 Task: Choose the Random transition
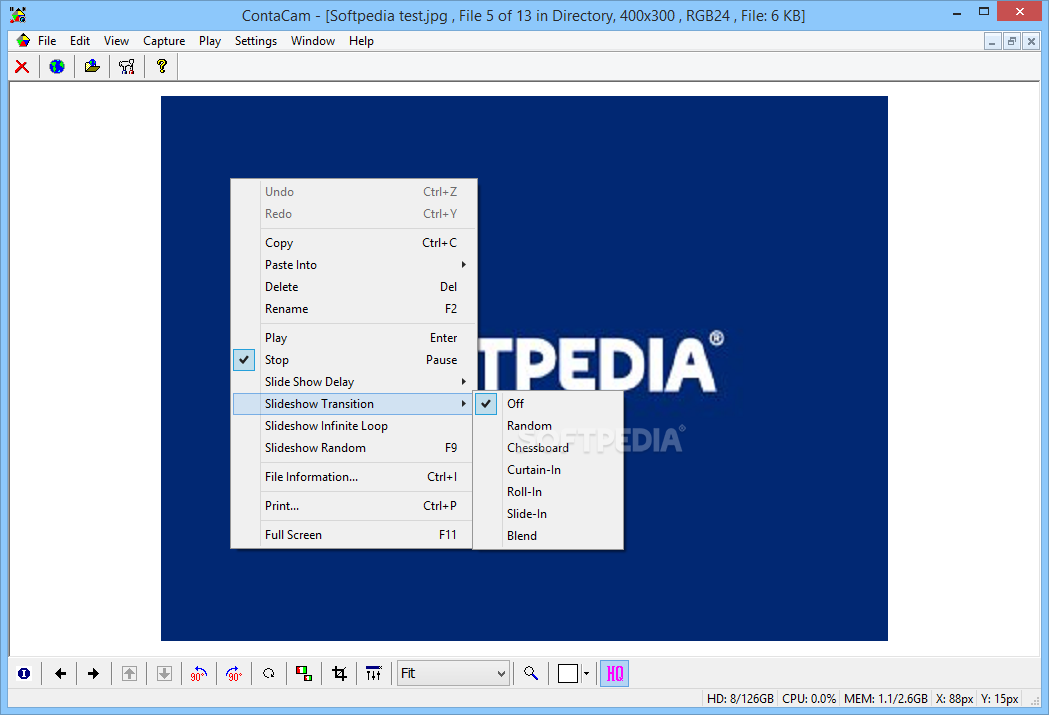pos(548,426)
